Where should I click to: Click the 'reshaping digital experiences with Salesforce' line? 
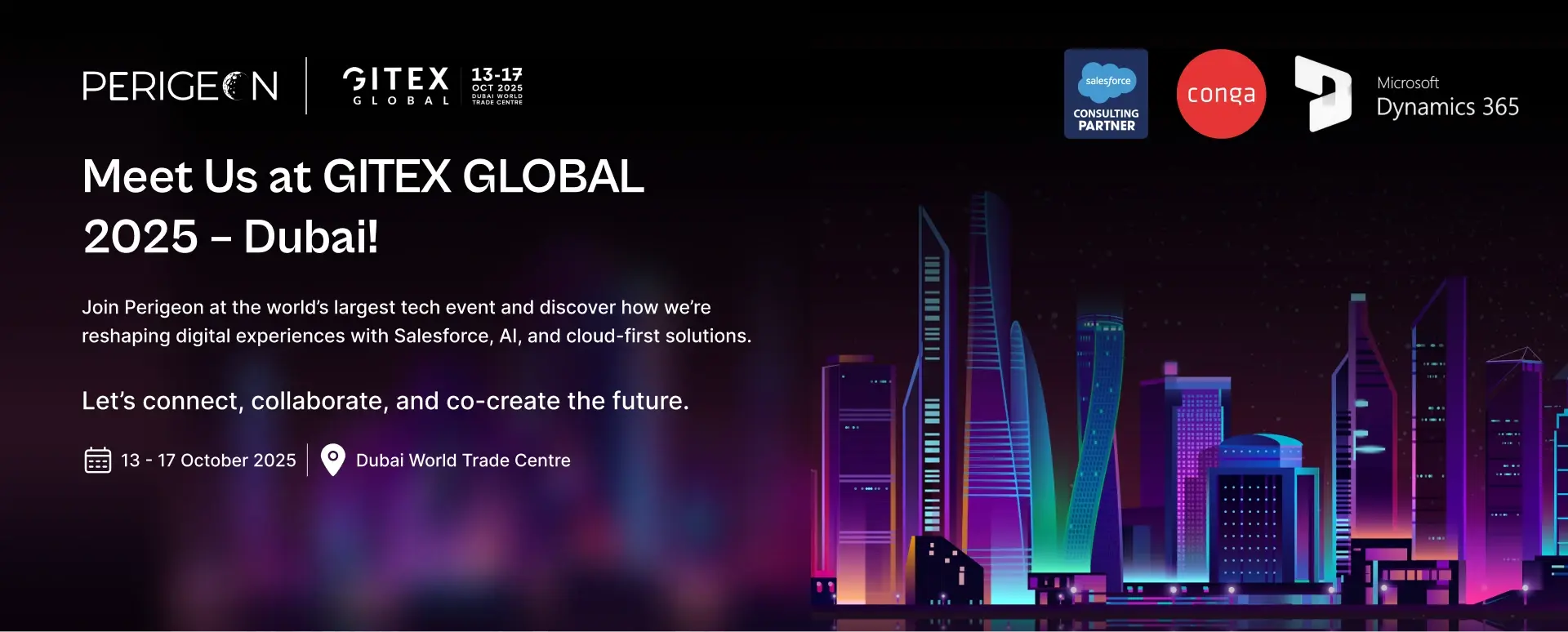coord(416,336)
